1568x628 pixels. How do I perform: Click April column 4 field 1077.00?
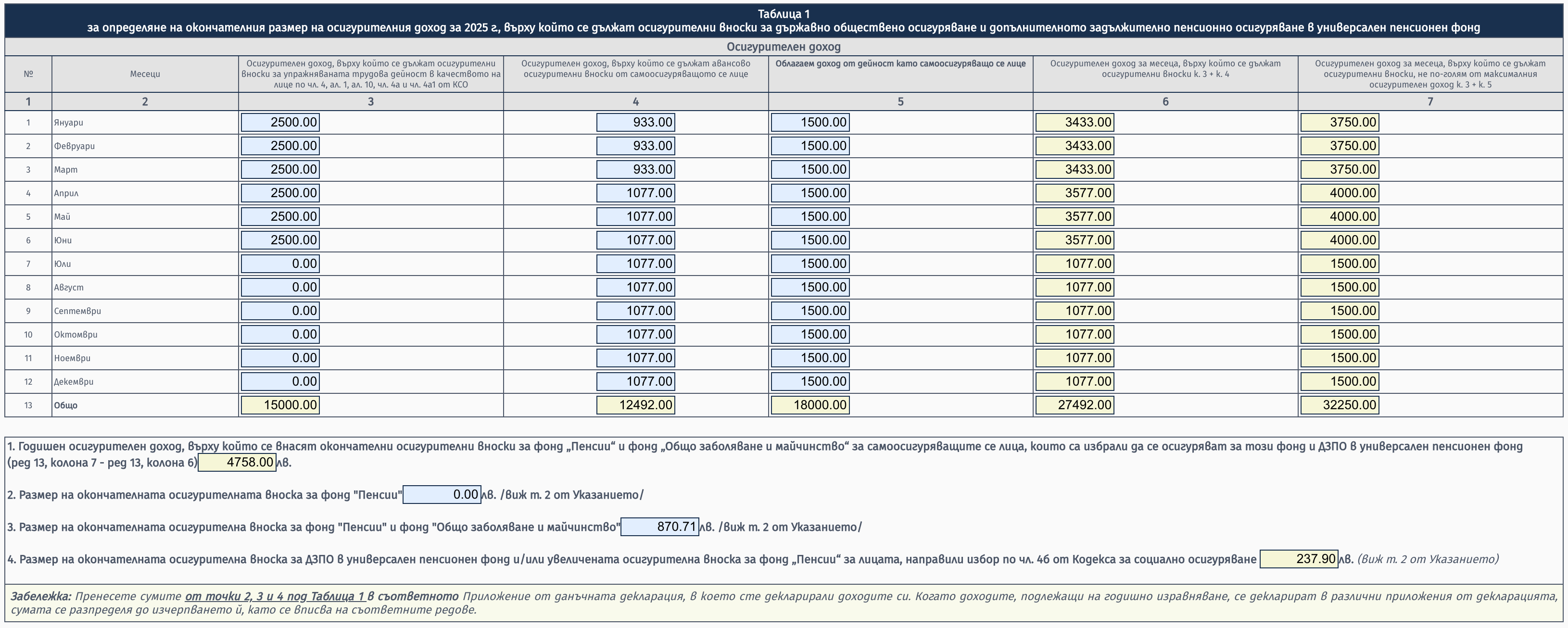635,193
